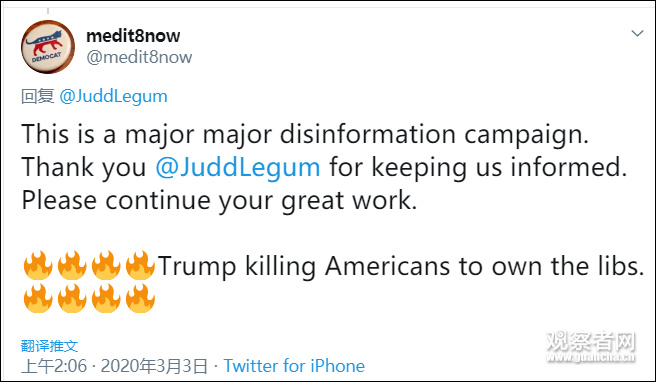Open @JuddLegum in the reply-to line
The image size is (656, 382).
click(x=113, y=97)
